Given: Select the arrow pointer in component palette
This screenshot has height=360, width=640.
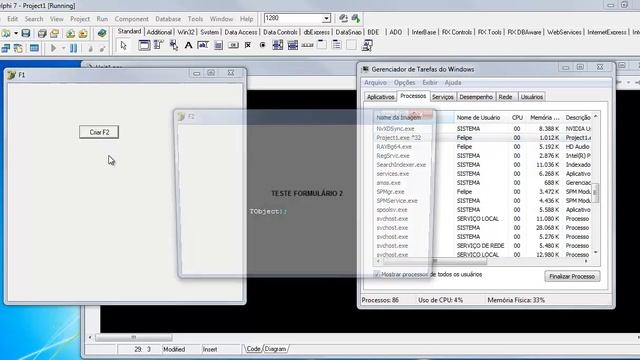Looking at the screenshot, I should 124,45.
